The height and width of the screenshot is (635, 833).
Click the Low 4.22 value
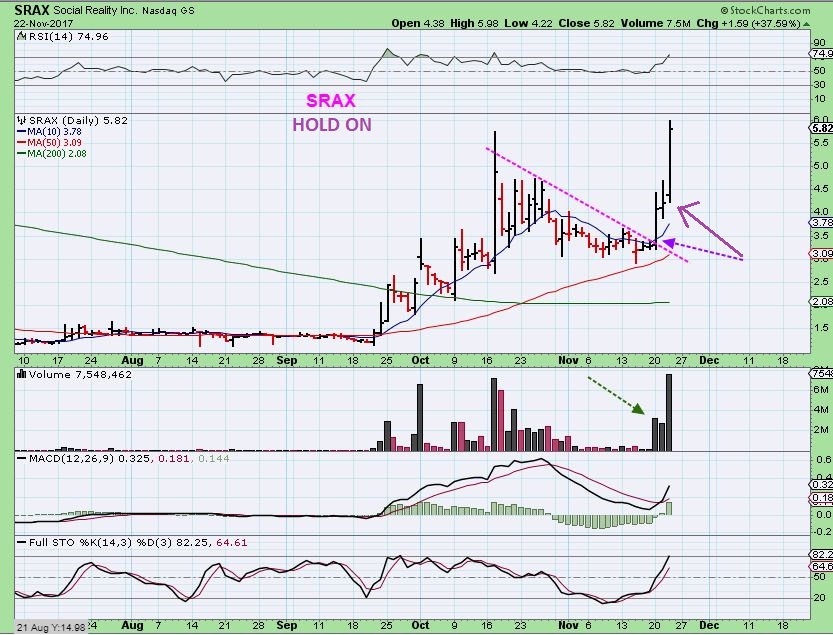coord(529,23)
